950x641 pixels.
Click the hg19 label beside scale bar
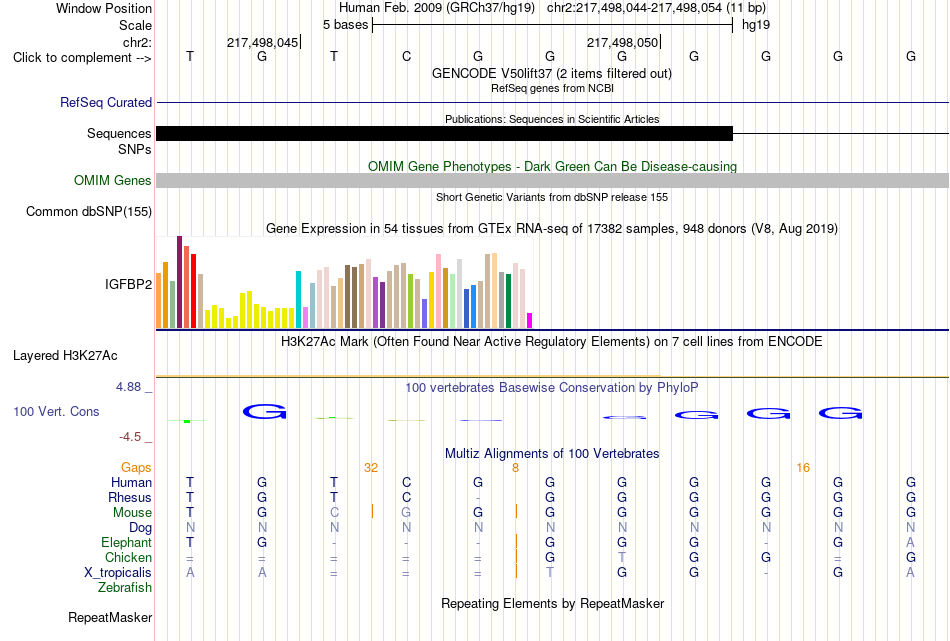(x=756, y=25)
